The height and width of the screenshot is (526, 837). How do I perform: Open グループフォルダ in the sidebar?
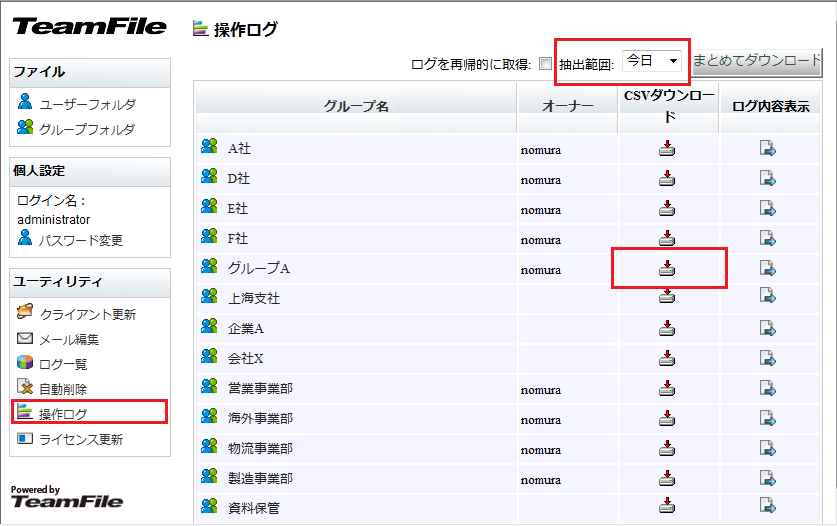click(x=87, y=129)
